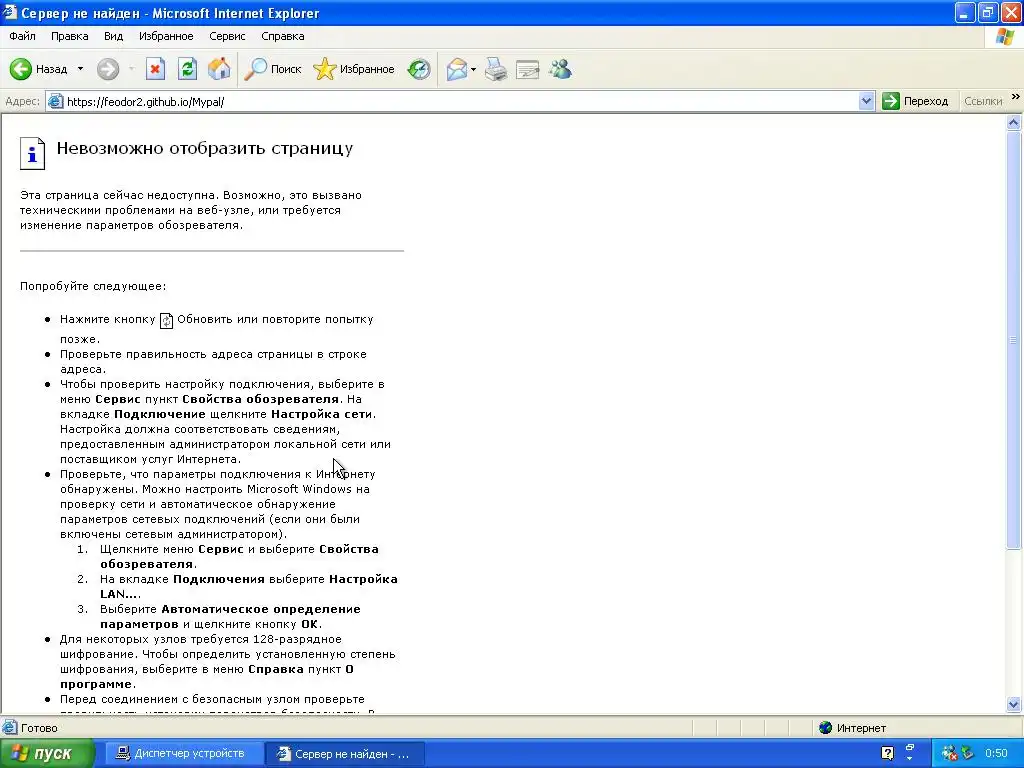Click the page icon in address bar
This screenshot has width=1024, height=768.
pos(56,102)
